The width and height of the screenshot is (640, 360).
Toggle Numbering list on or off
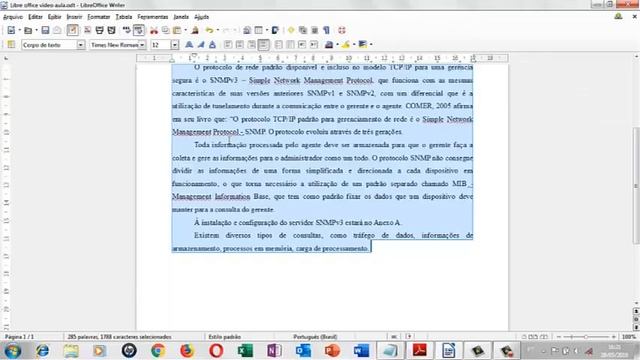[x=278, y=44]
